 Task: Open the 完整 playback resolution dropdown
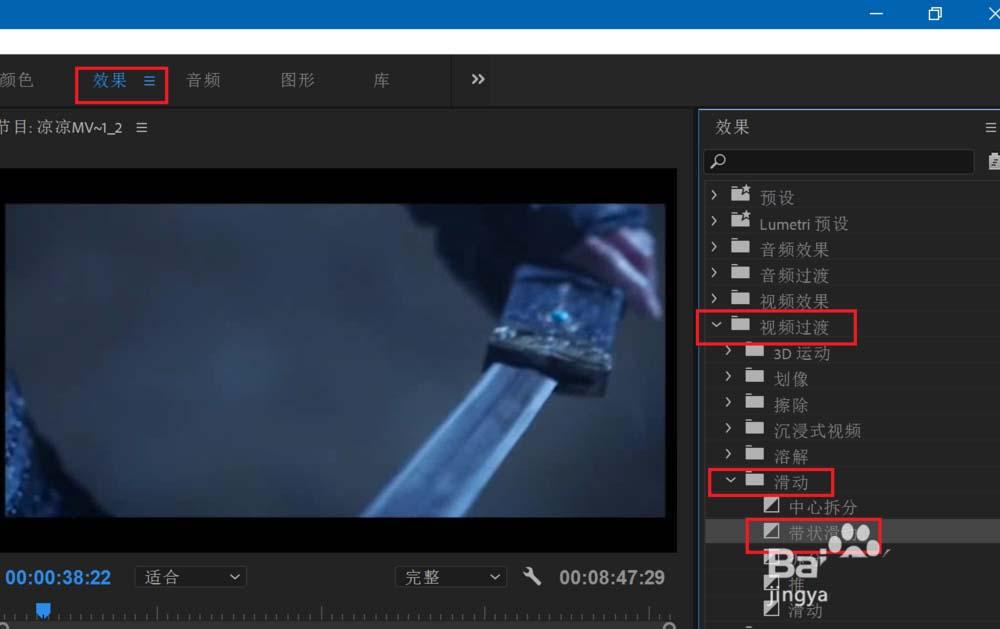(450, 577)
